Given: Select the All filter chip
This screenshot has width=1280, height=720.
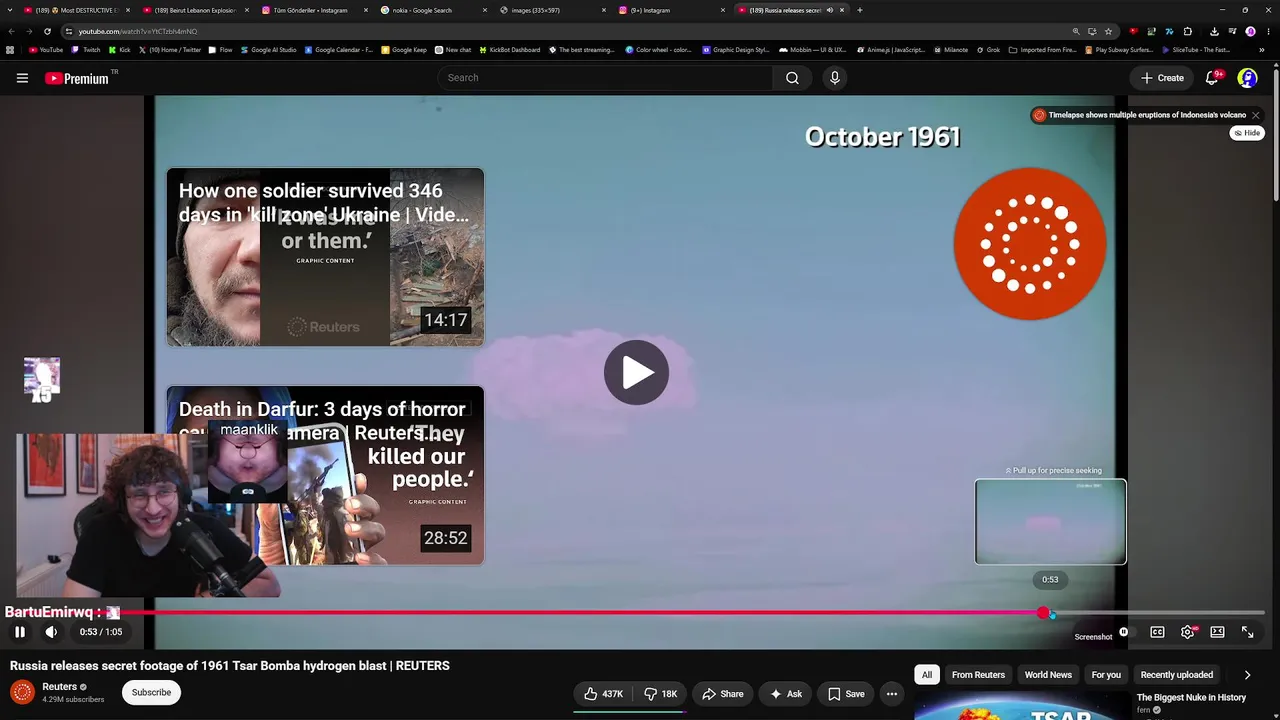Looking at the screenshot, I should (927, 675).
